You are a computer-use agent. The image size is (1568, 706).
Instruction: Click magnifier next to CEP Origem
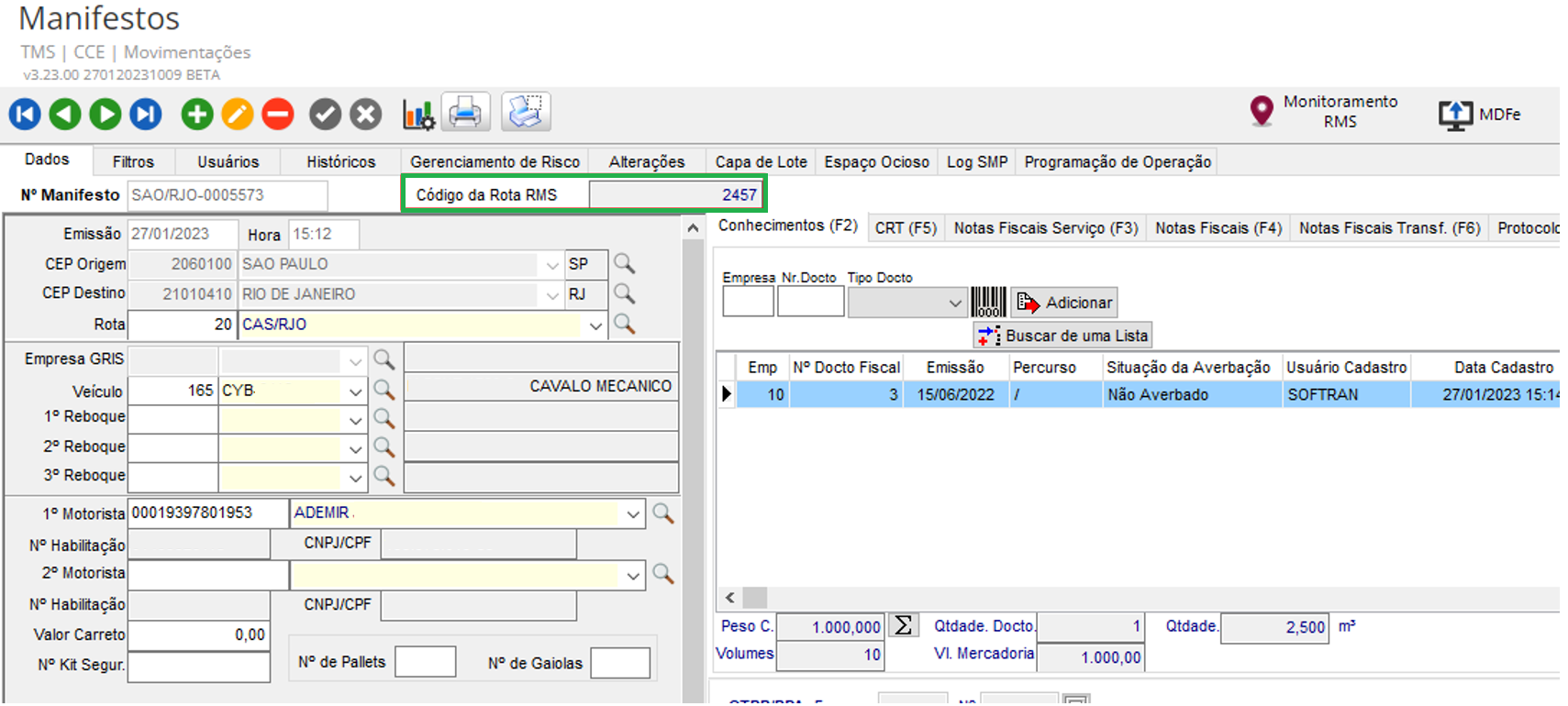coord(625,264)
